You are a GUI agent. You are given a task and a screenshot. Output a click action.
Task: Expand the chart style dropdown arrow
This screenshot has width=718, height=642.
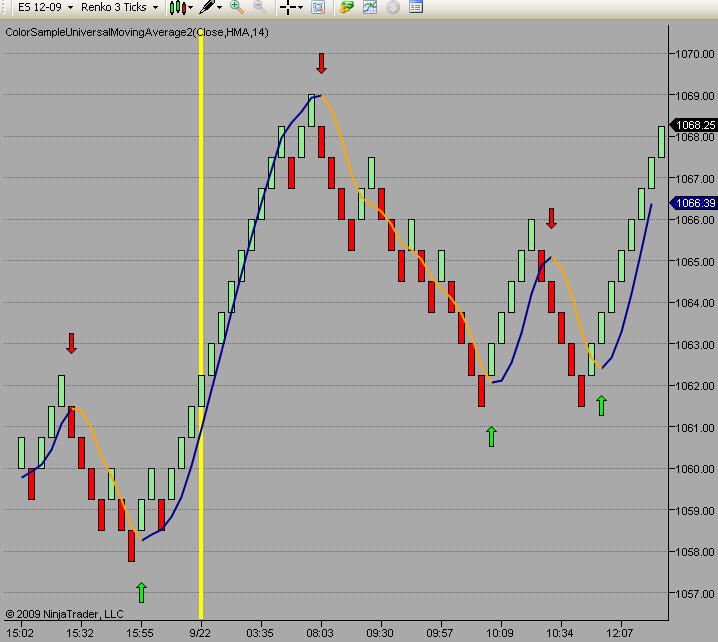(190, 8)
